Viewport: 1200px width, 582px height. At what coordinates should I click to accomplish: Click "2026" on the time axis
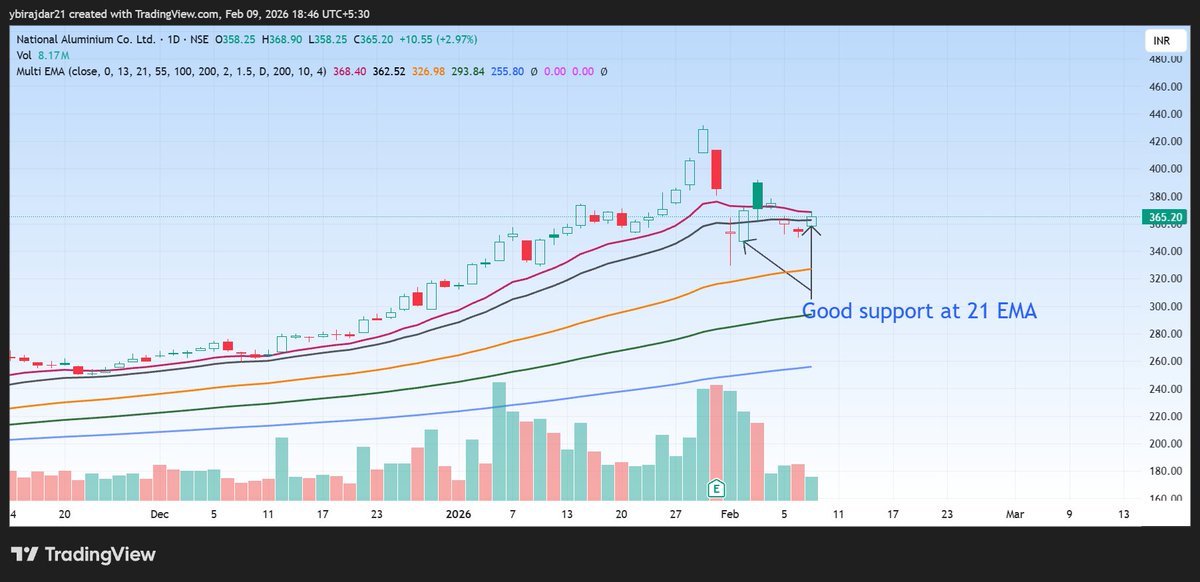458,513
